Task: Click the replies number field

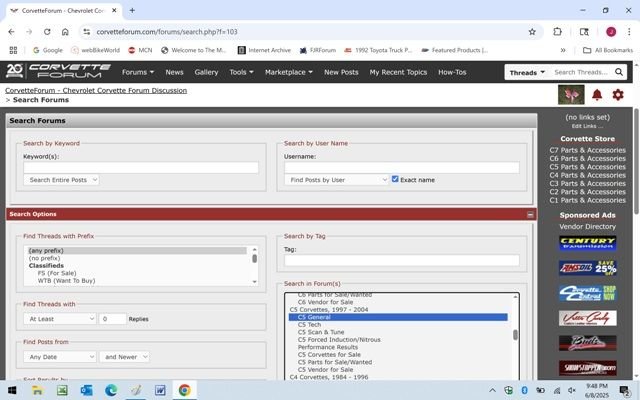Action: 112,319
